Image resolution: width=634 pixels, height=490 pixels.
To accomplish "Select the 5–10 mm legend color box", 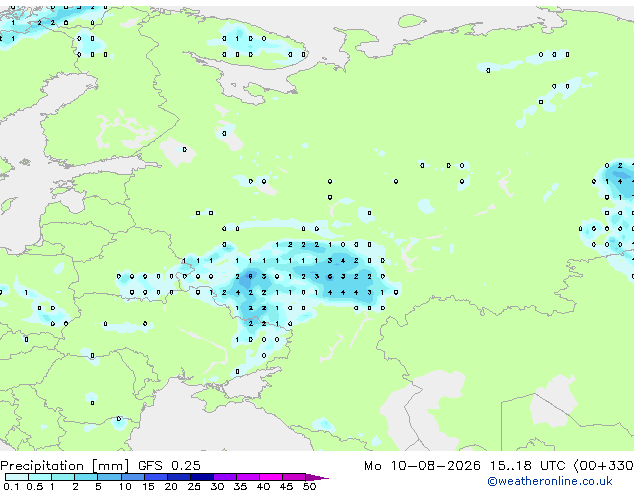I will [109, 477].
